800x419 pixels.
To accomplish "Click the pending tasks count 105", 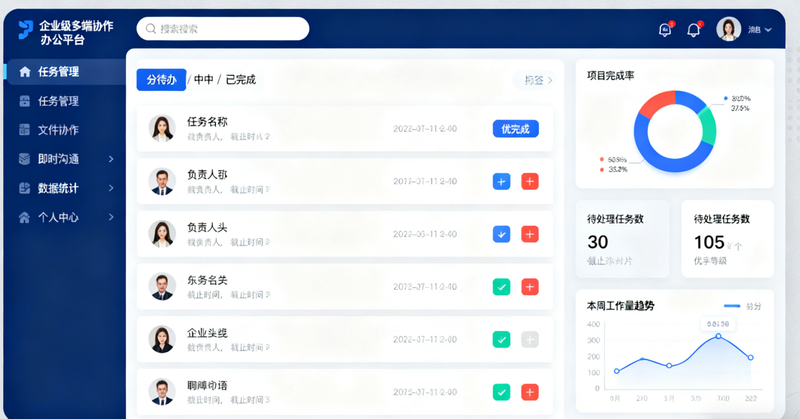I will 709,242.
